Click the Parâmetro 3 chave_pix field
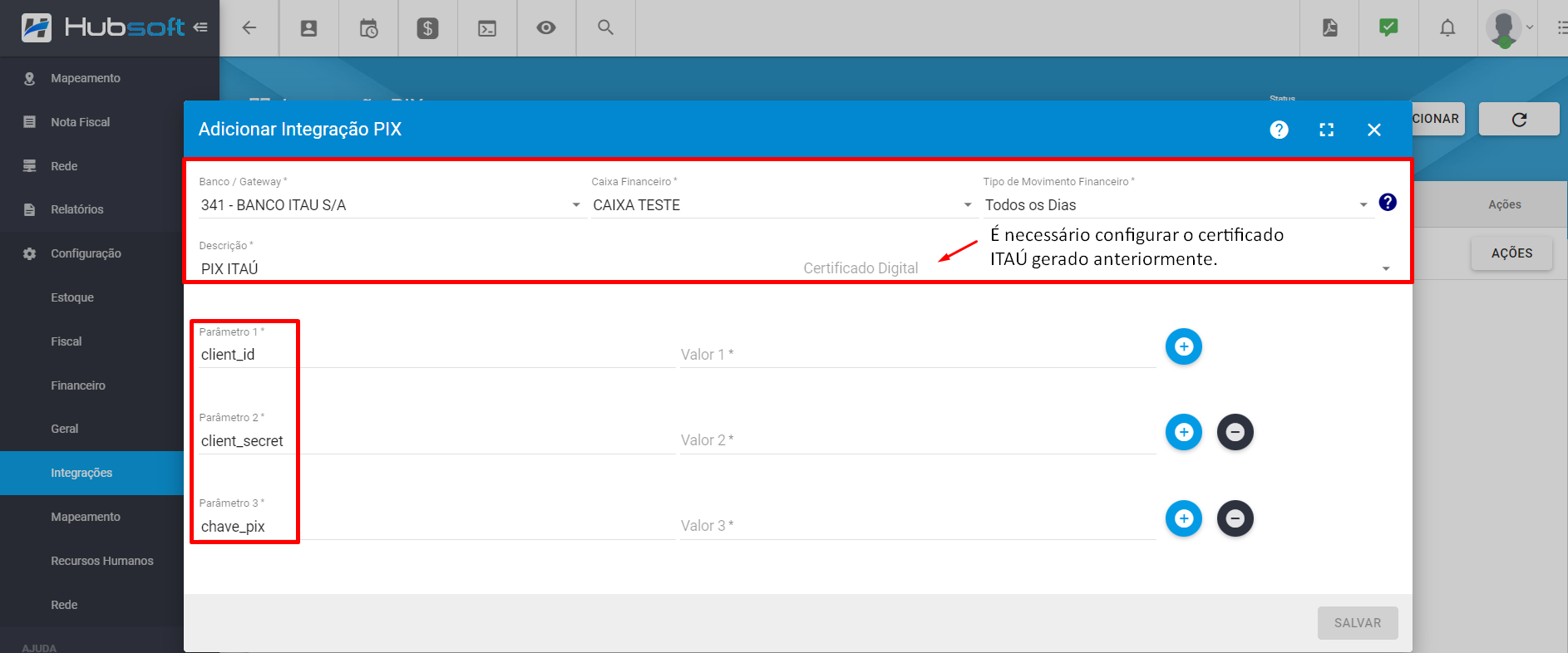1568x653 pixels. [436, 527]
